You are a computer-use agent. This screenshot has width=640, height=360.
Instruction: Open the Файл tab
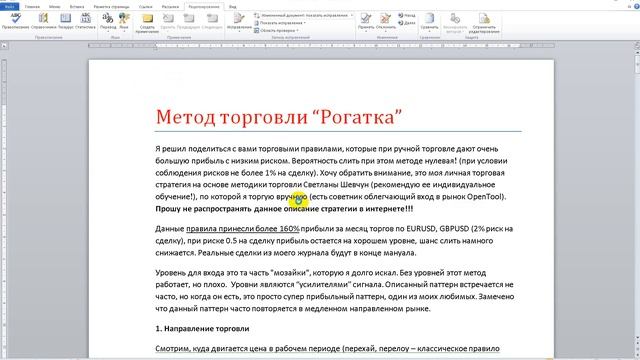pyautogui.click(x=9, y=7)
